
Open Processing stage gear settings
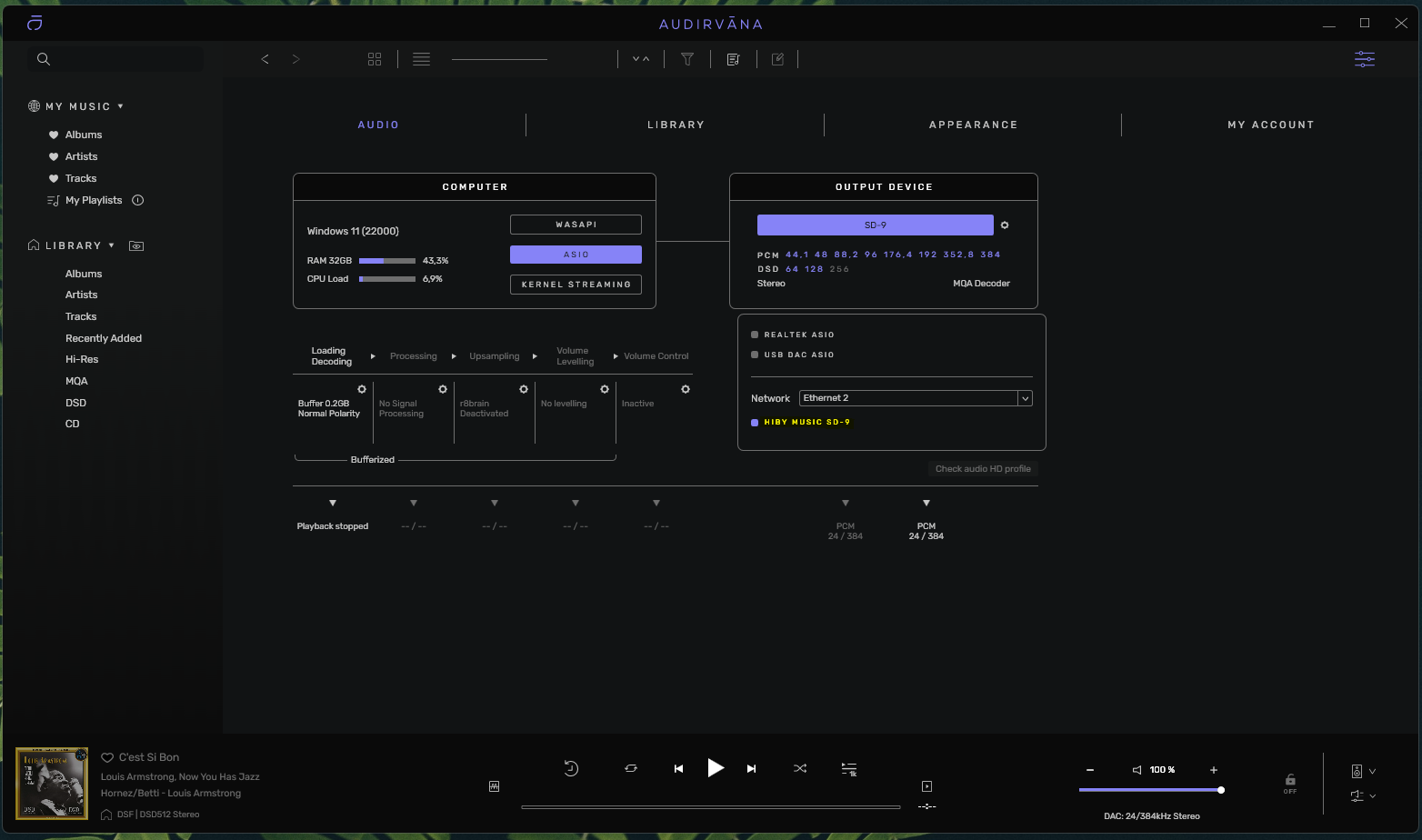click(x=443, y=389)
